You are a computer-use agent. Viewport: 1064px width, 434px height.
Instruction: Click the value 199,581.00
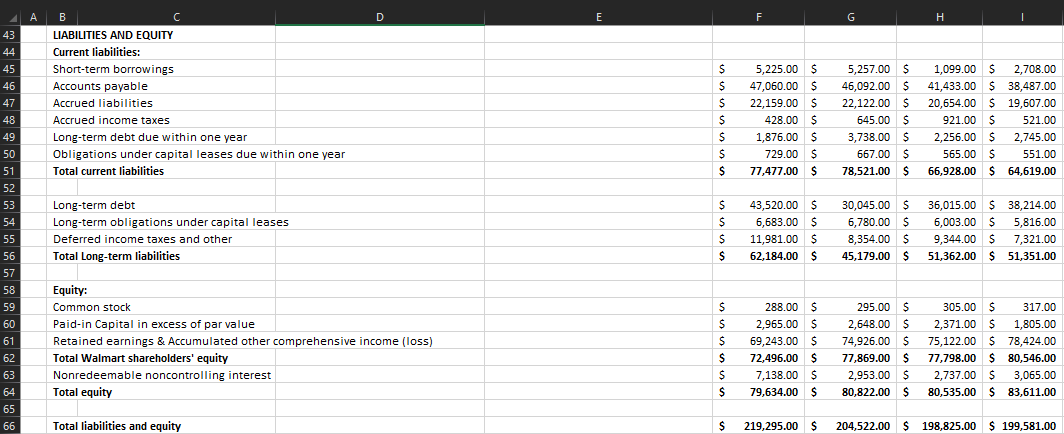point(1029,426)
